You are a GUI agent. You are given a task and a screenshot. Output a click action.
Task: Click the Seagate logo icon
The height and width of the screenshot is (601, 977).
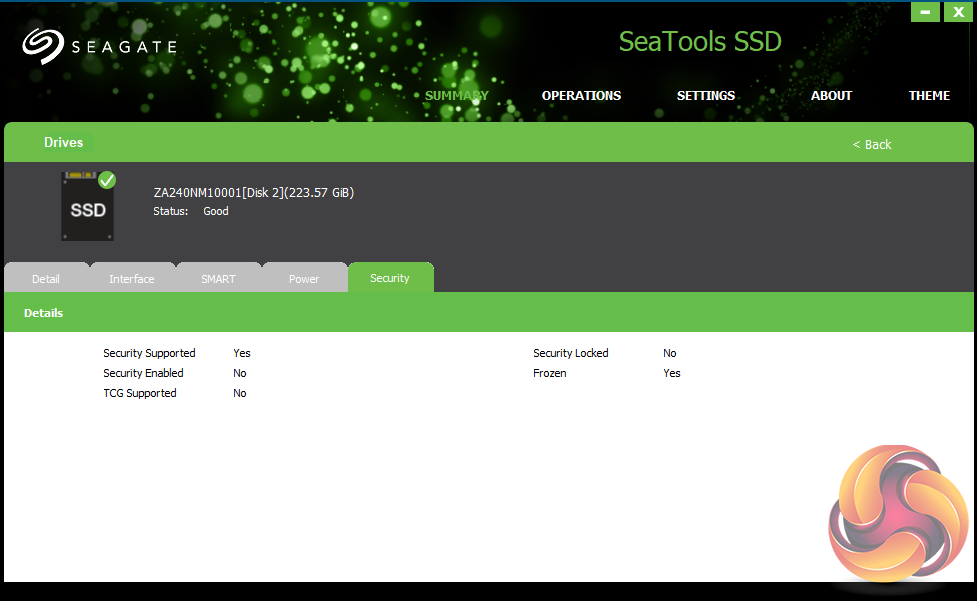click(42, 46)
